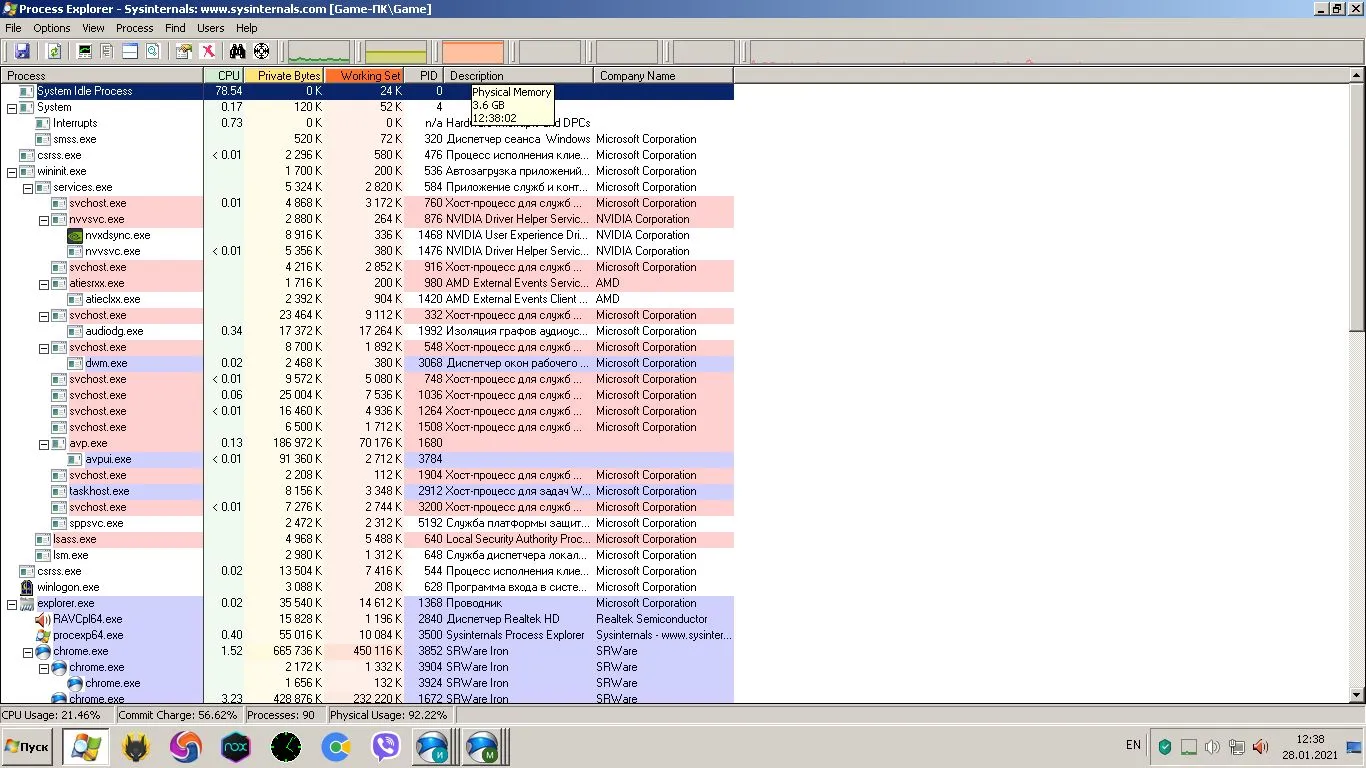Screen dimensions: 1366x768
Task: Open the Find menu
Action: [176, 28]
